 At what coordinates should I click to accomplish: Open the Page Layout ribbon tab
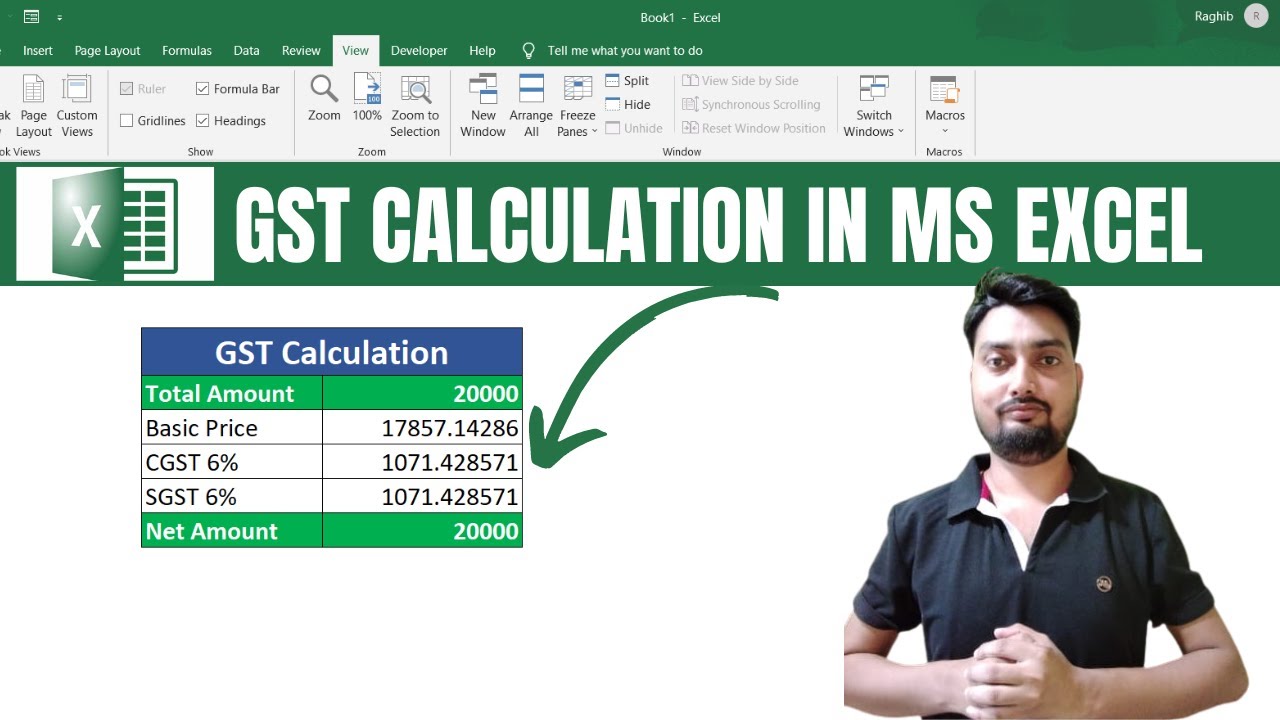[x=107, y=50]
